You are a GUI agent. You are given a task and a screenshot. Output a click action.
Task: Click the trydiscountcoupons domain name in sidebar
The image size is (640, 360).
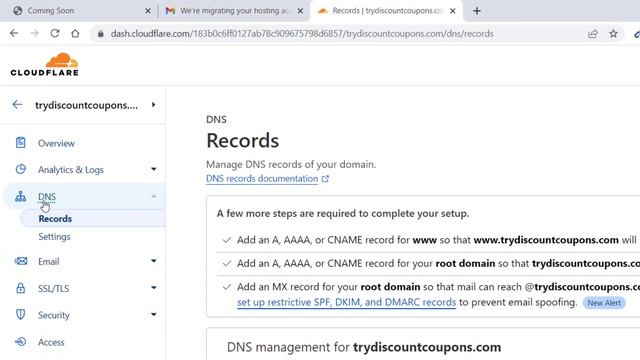(x=87, y=105)
